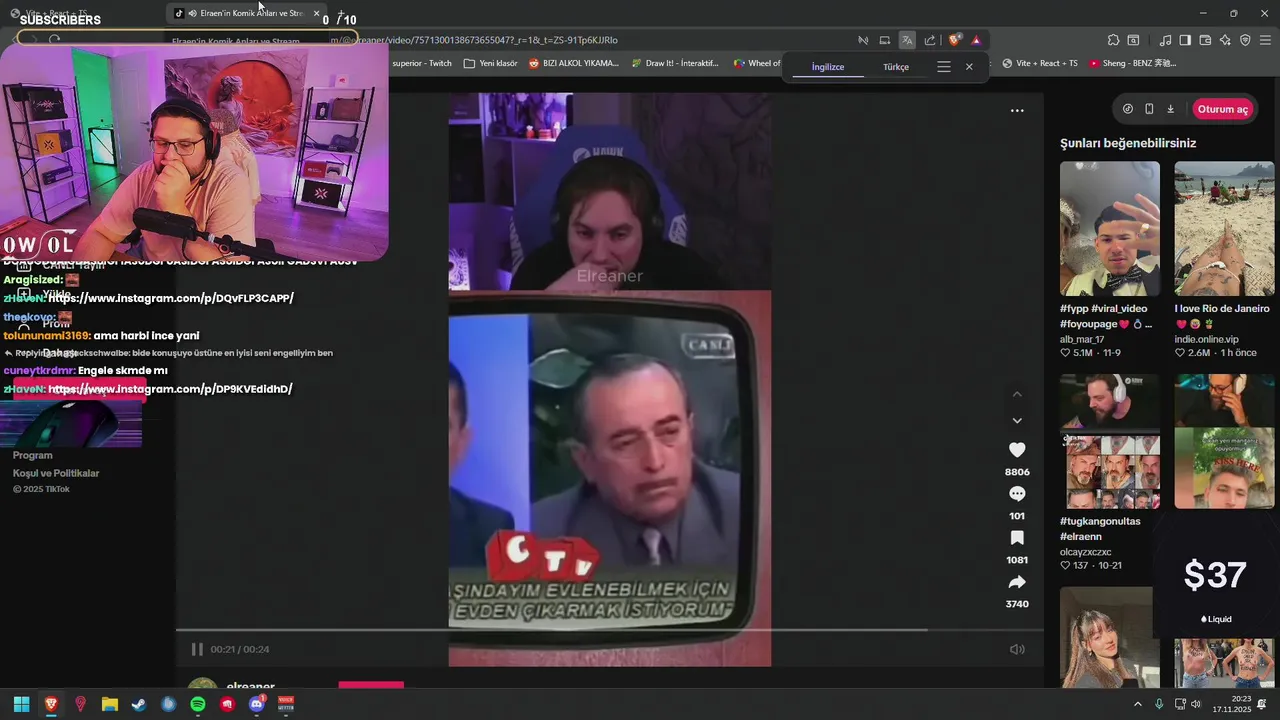Click the first zHaveN Instagram link in chat

[x=170, y=298]
